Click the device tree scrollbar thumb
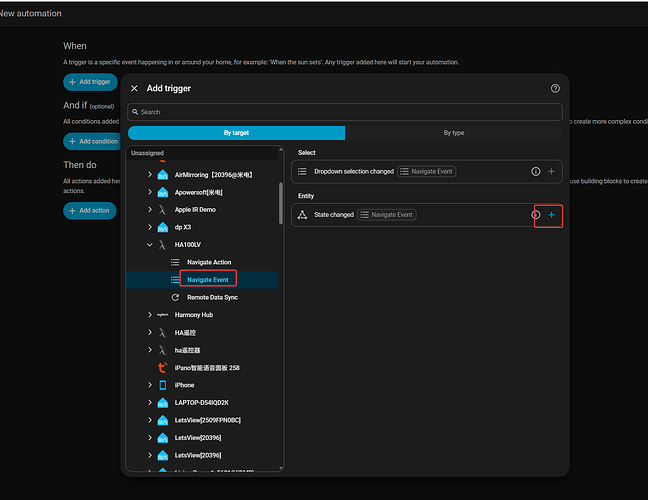The width and height of the screenshot is (648, 500). [x=281, y=203]
